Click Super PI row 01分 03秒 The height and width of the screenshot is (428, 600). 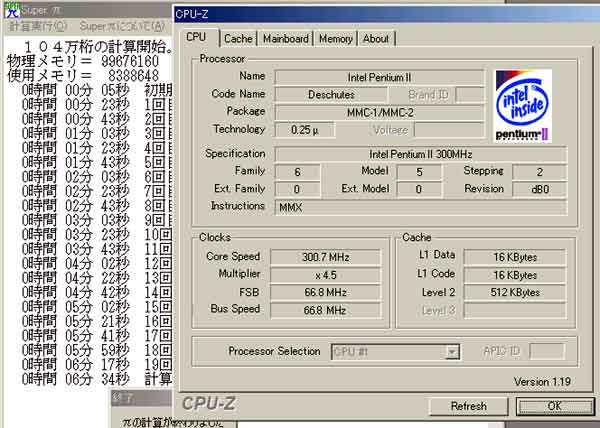97,133
